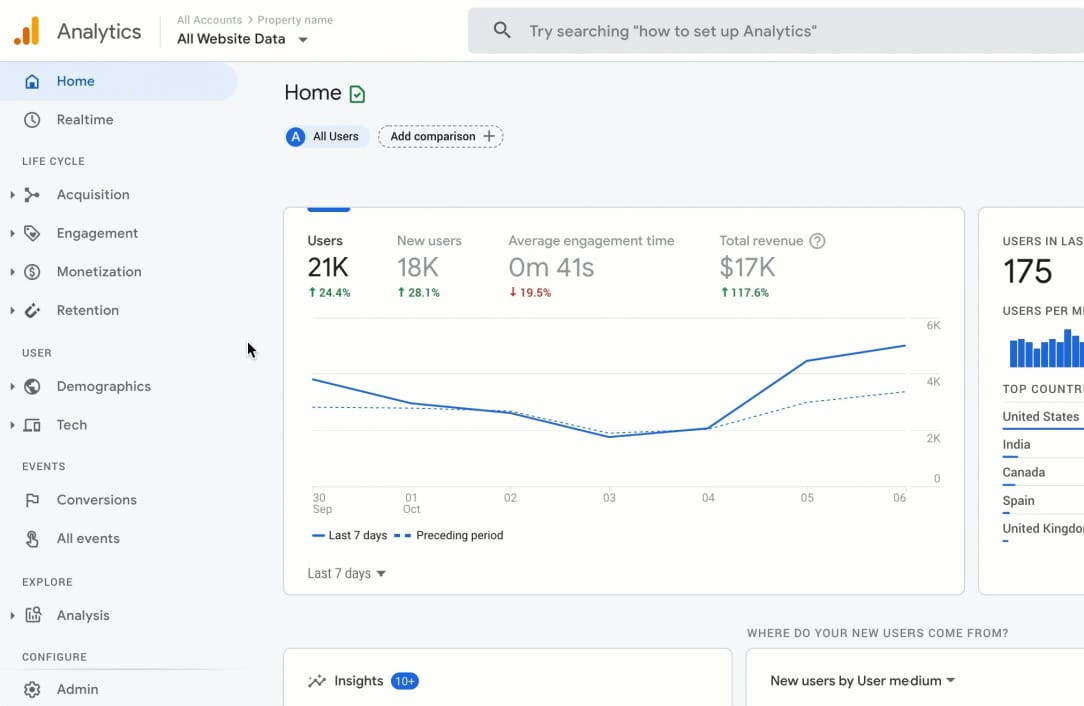This screenshot has width=1084, height=706.
Task: Click the Conversions flag icon
Action: click(32, 500)
